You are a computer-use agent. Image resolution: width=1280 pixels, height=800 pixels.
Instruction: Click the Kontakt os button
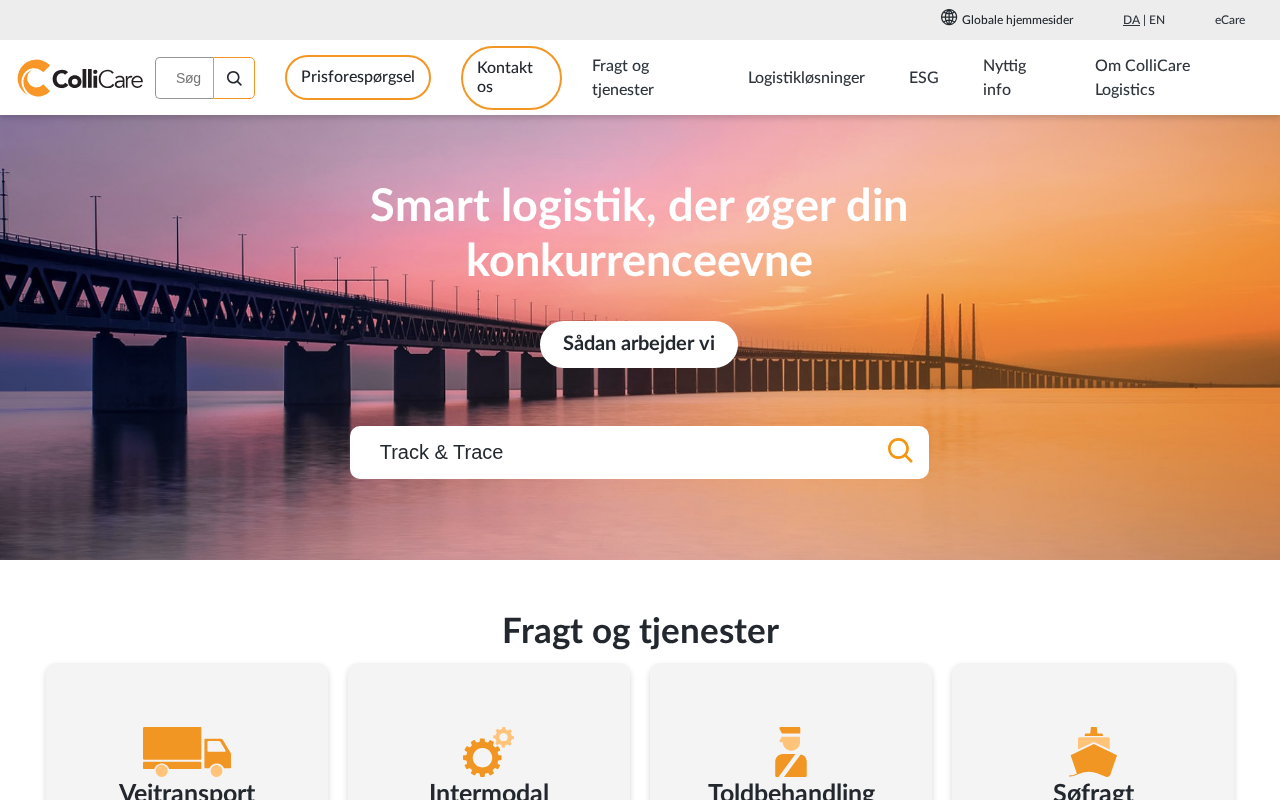point(511,78)
